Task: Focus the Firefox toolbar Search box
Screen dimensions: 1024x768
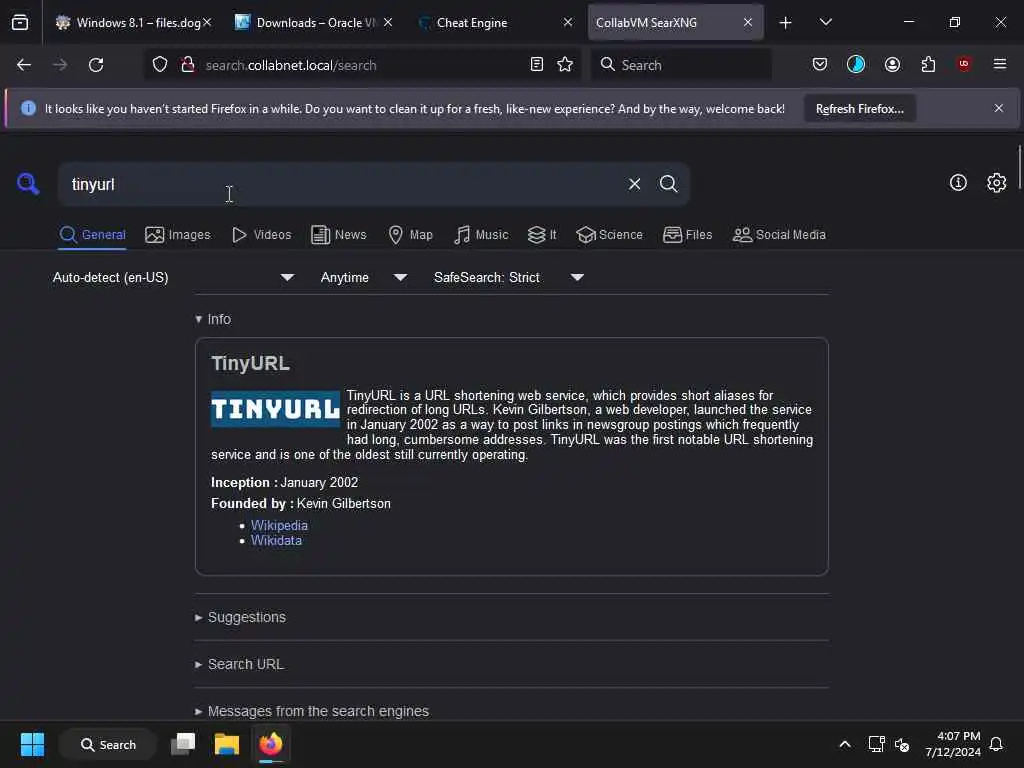Action: 681,65
